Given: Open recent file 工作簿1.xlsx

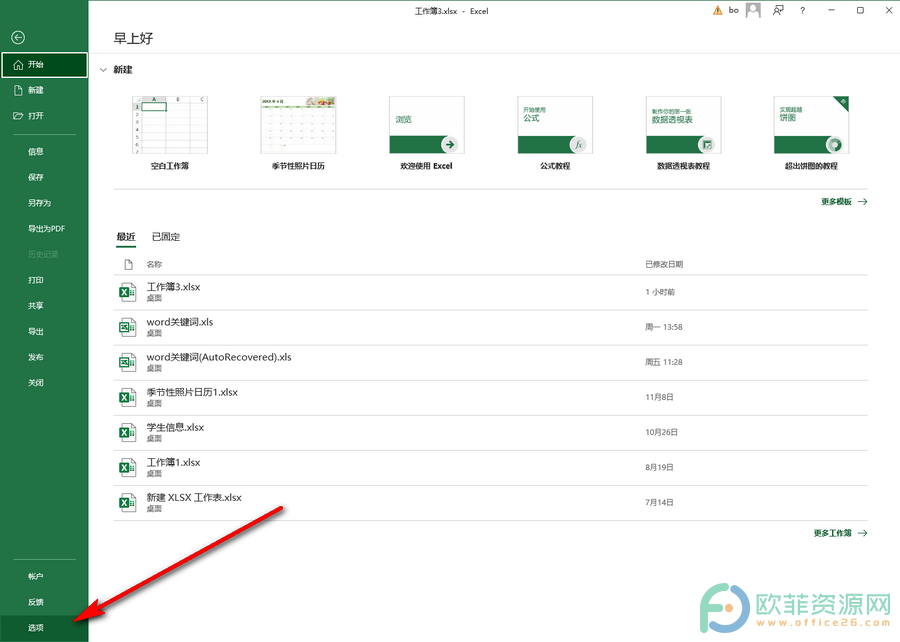Looking at the screenshot, I should [x=491, y=468].
